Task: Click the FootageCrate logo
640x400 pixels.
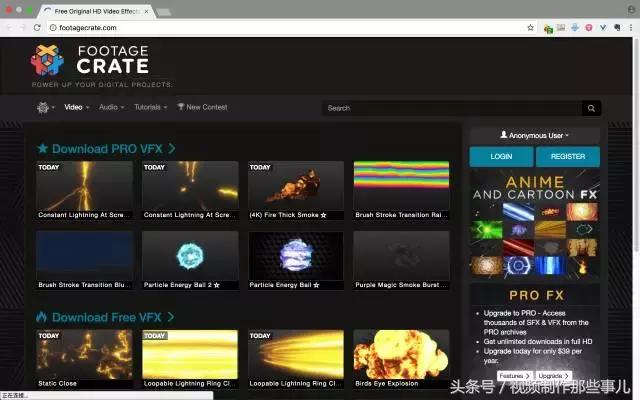Action: click(x=89, y=62)
